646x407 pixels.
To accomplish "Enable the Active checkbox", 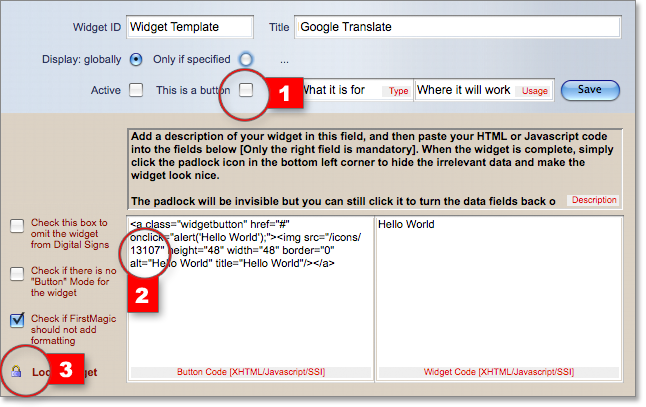I will click(136, 90).
